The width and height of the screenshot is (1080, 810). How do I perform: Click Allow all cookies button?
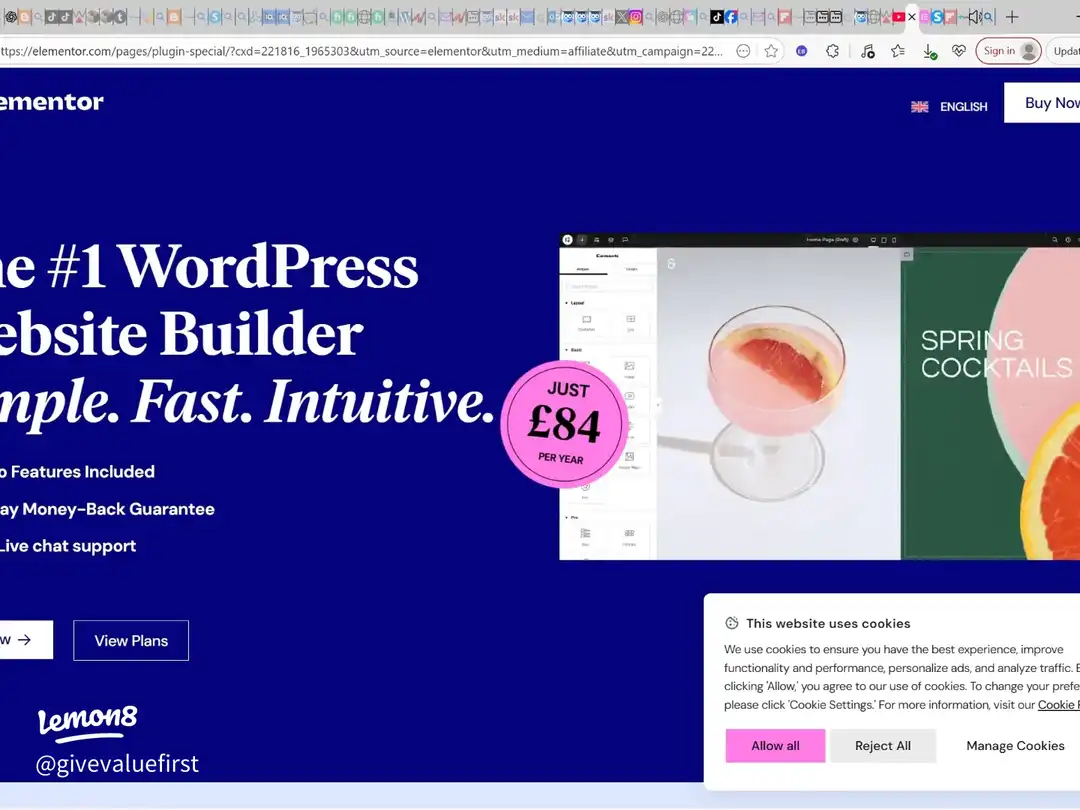click(775, 746)
